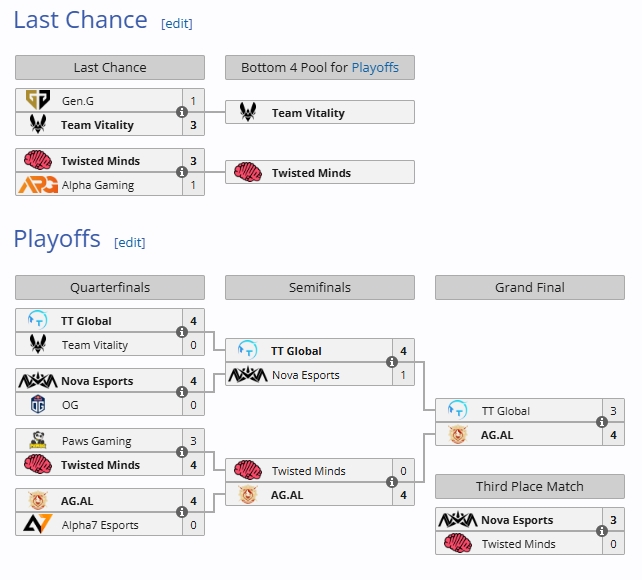Show info for Twisted Minds vs AG.AL semifinal
The height and width of the screenshot is (580, 642).
coord(392,482)
